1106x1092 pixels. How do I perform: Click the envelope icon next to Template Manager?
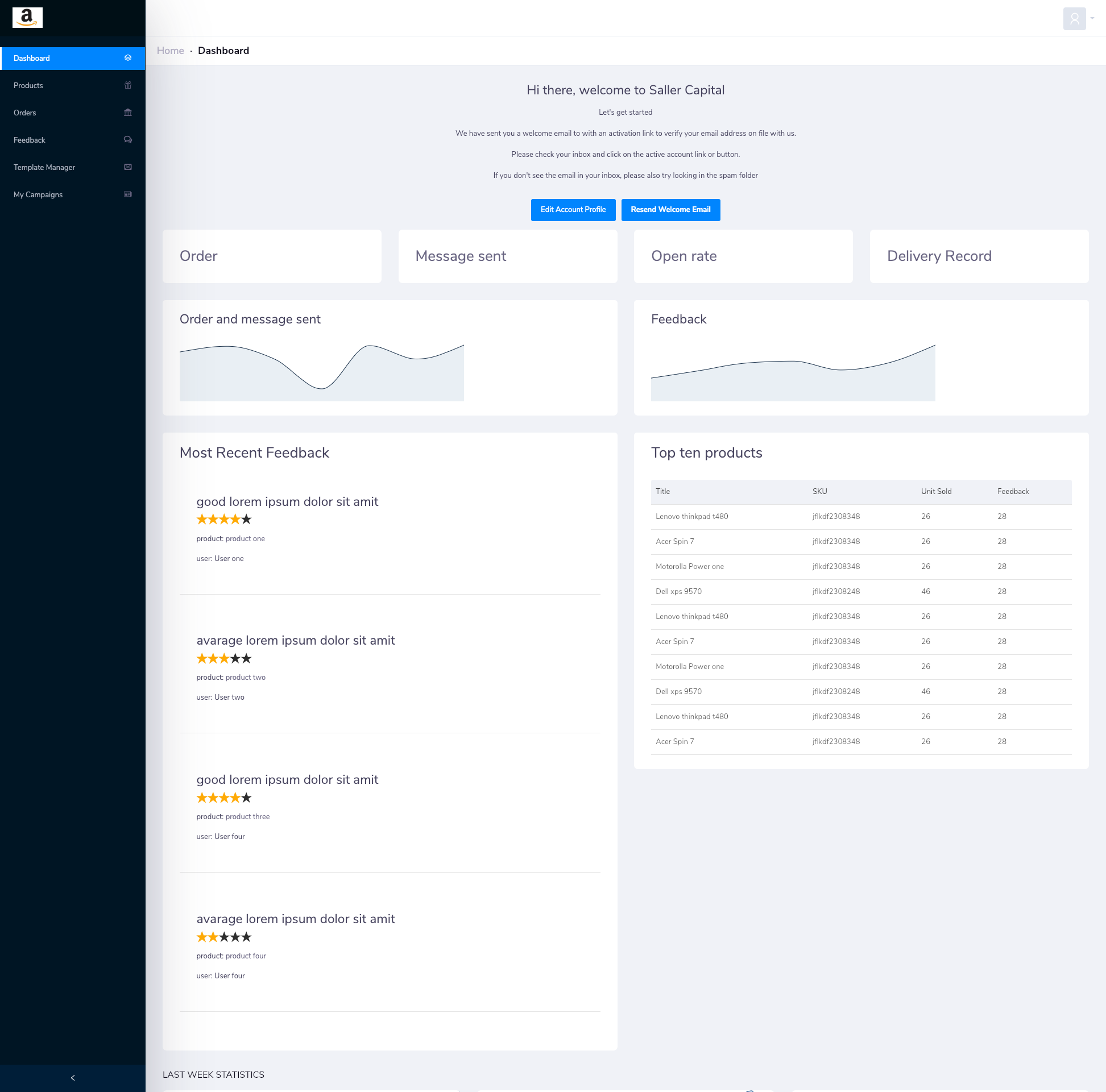[x=128, y=167]
